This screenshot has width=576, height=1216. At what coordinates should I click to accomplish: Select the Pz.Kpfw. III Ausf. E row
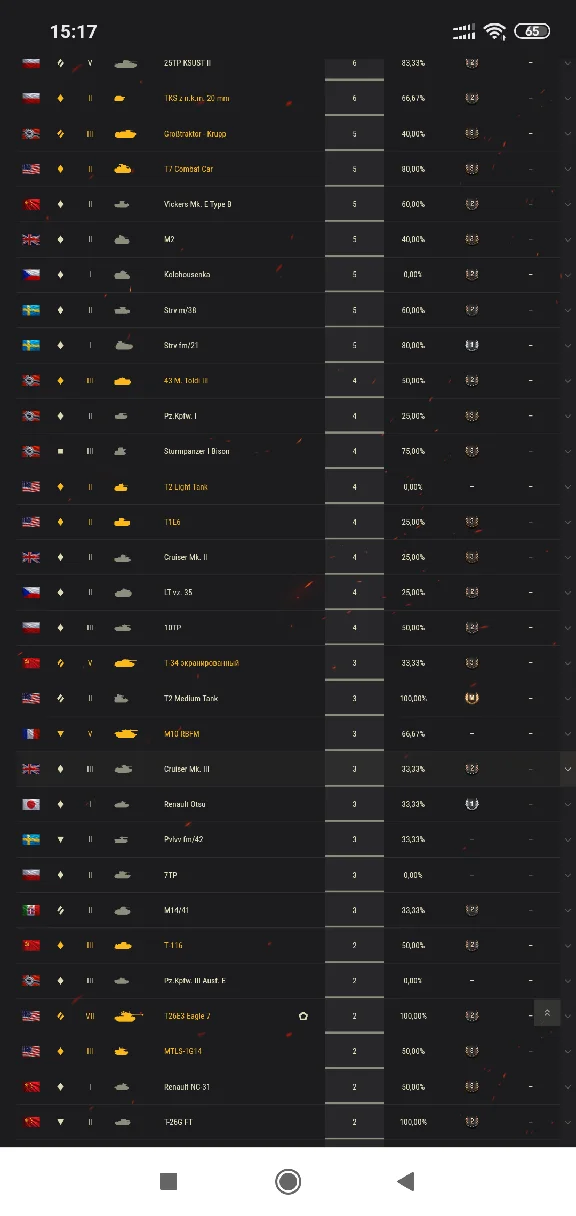pyautogui.click(x=288, y=981)
